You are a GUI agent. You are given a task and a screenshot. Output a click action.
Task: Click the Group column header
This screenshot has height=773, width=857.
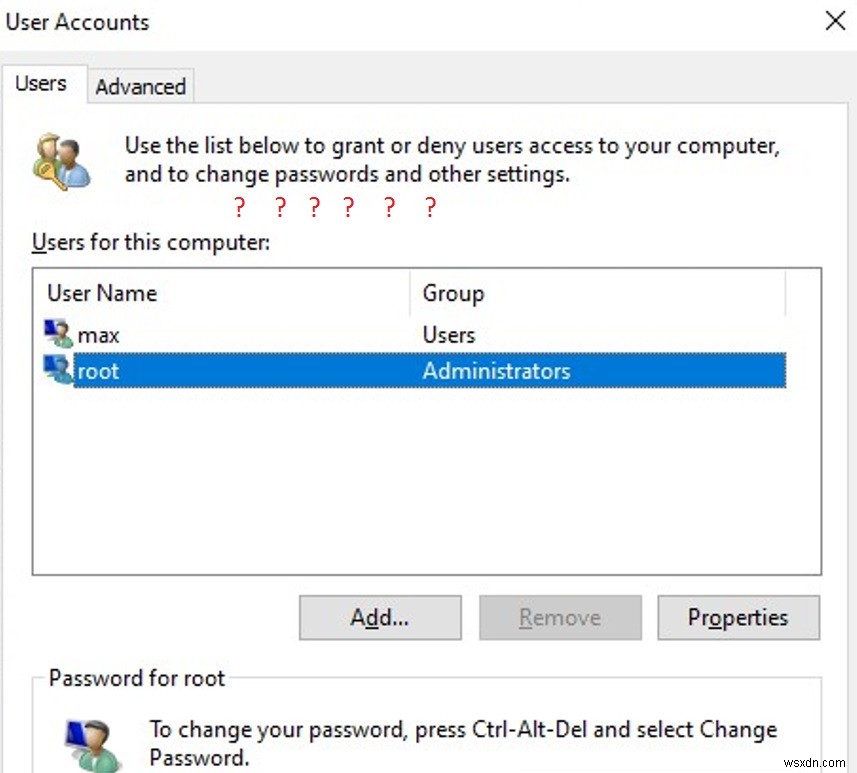(x=453, y=293)
